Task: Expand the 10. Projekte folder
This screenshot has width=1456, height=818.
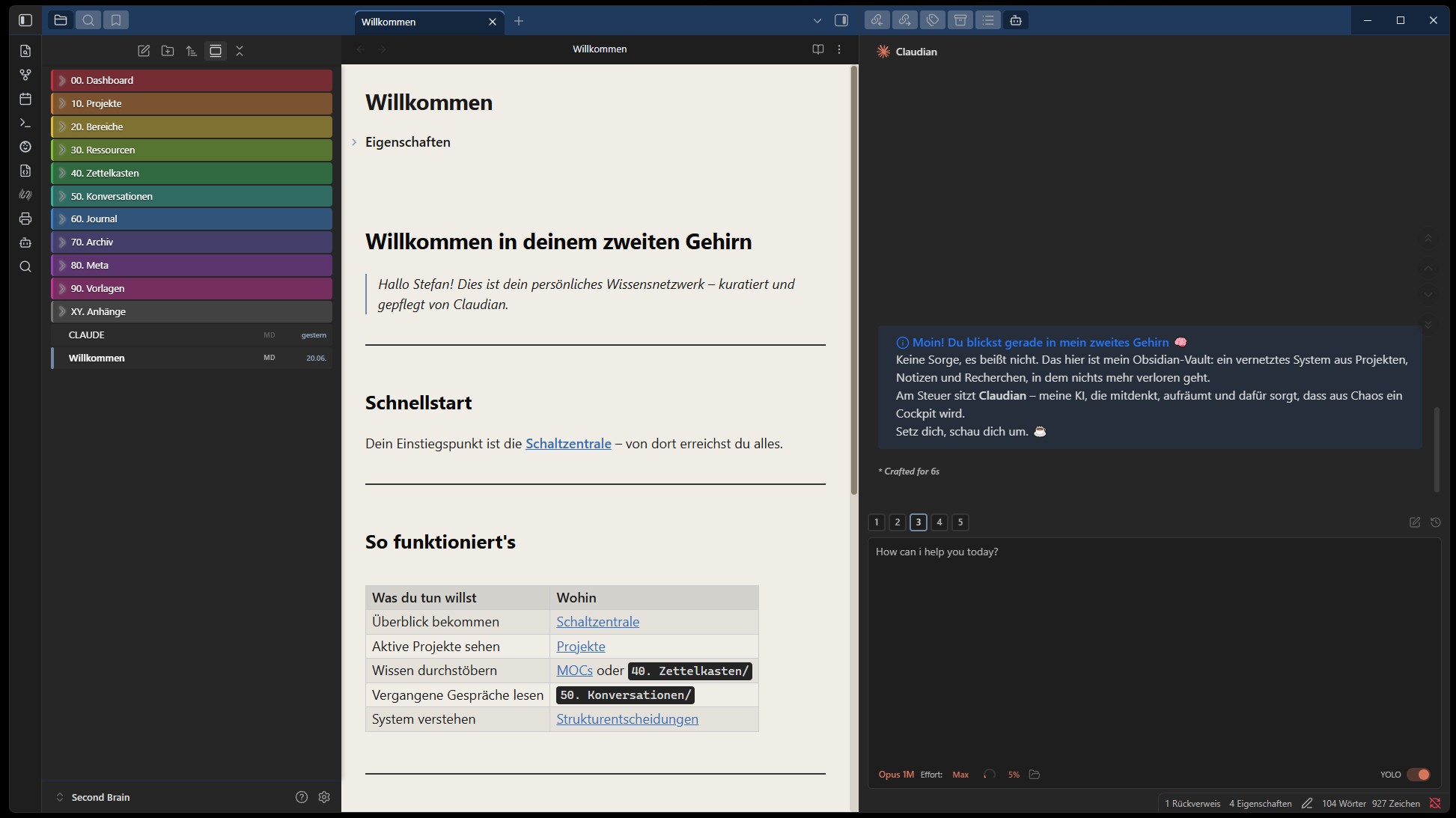Action: pos(192,103)
